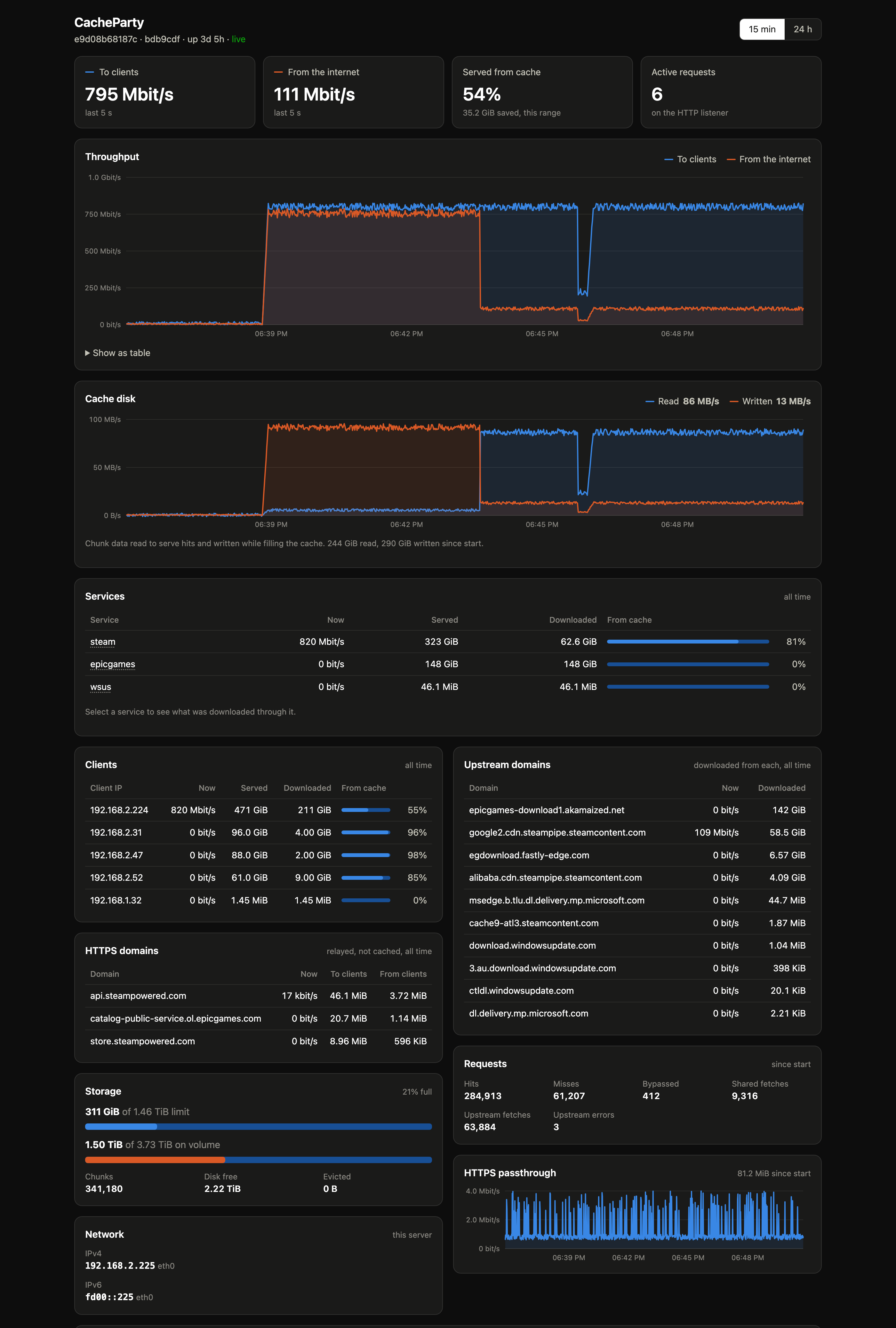Click the Evicted value 0 B
896x1328 pixels.
point(330,1189)
